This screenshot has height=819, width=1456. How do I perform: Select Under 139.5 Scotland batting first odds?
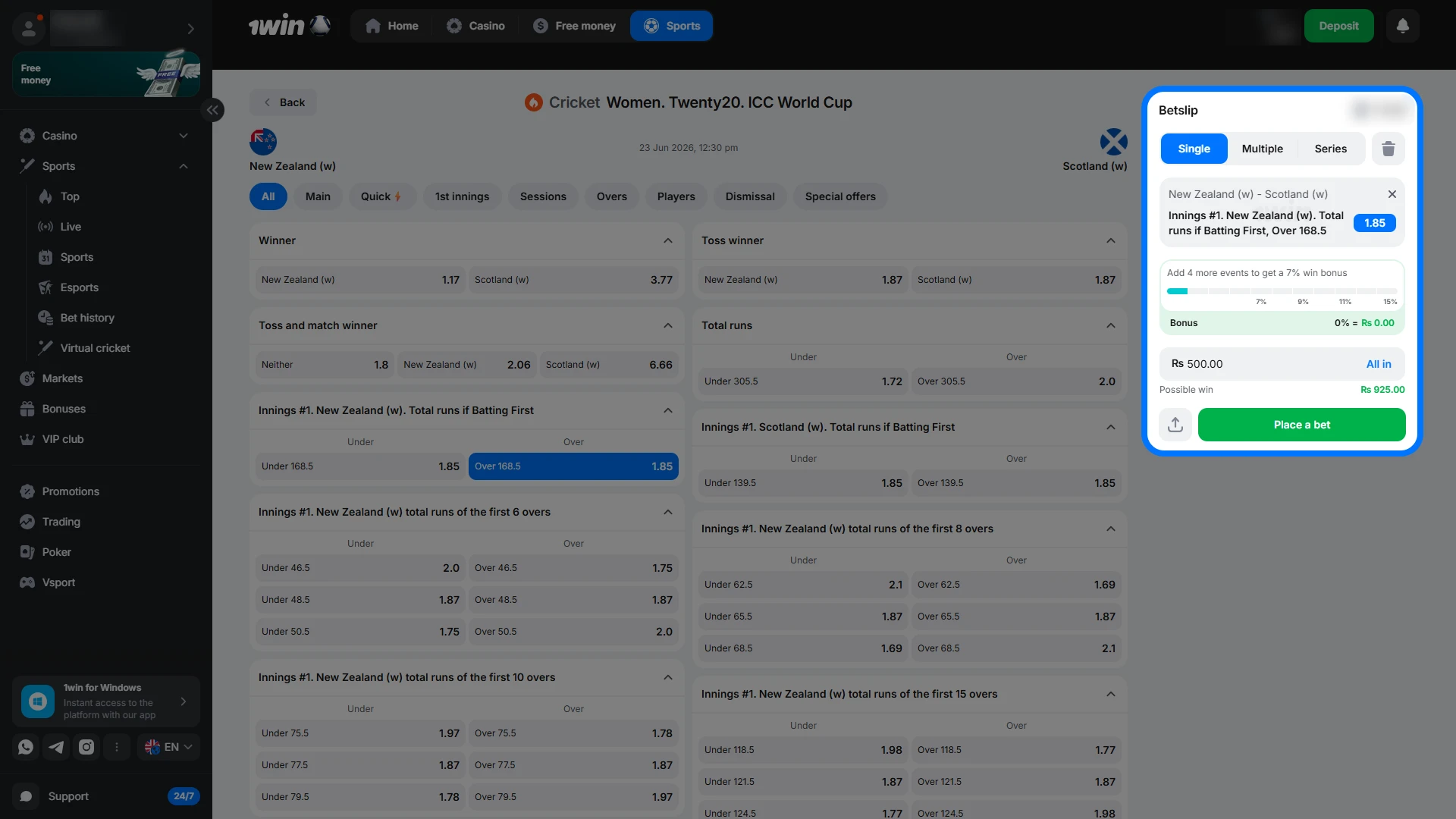tap(803, 483)
